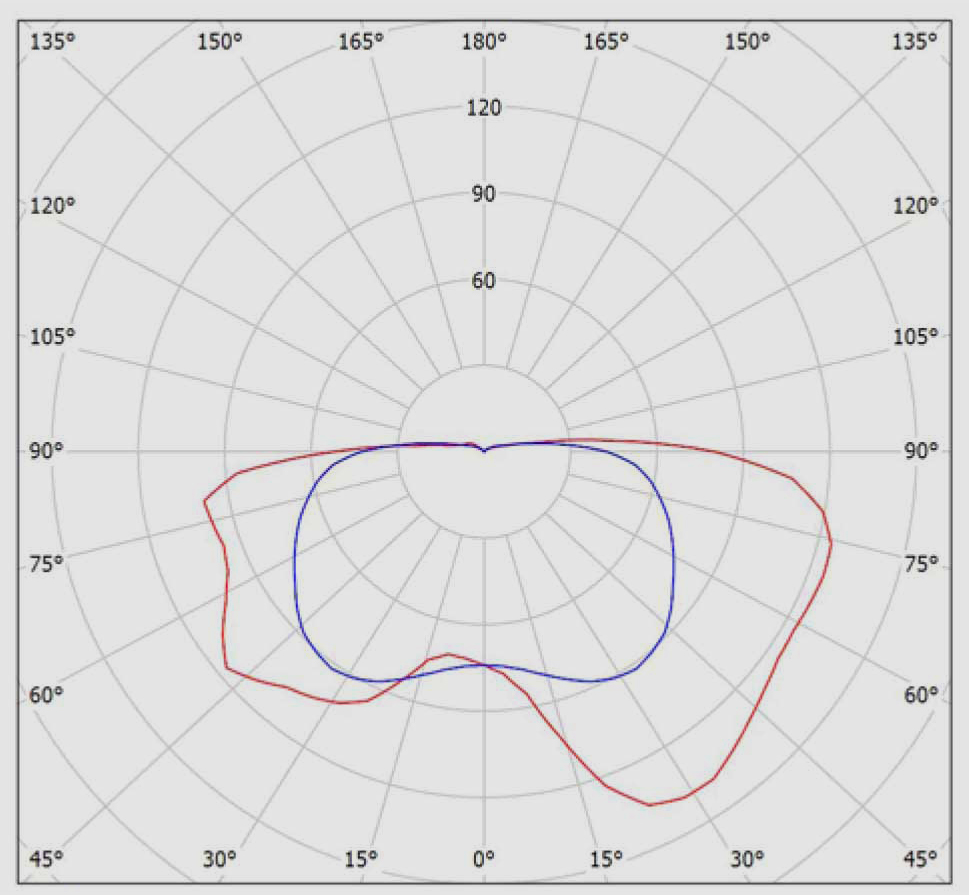
Task: Click the left-side 90° axis label
Action: (46, 451)
